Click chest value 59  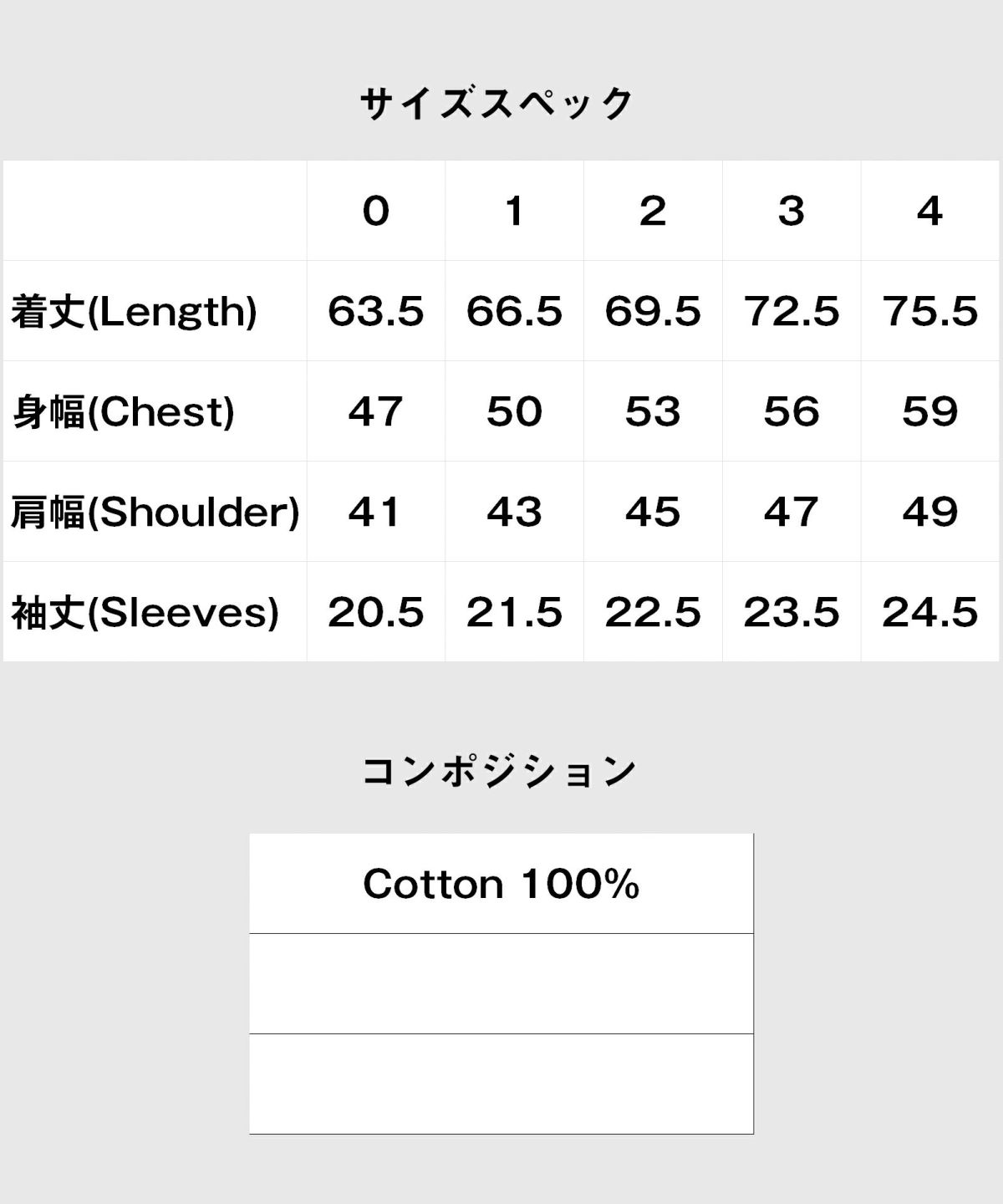930,411
